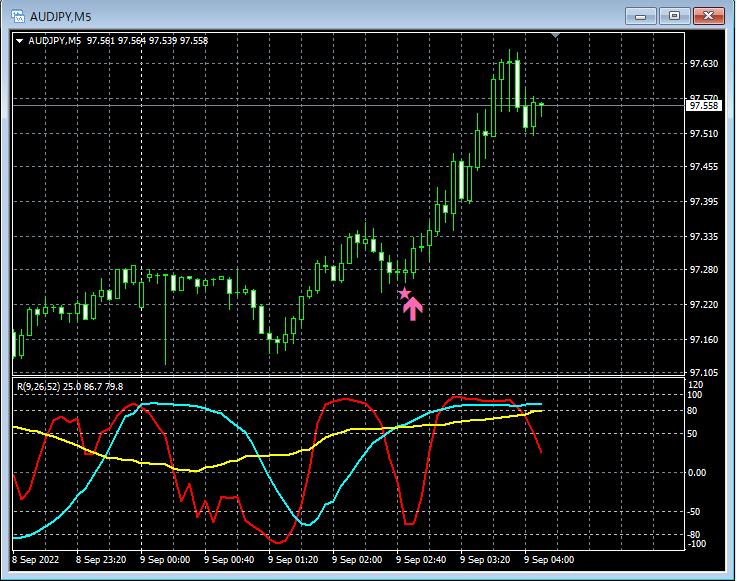Image resolution: width=737 pixels, height=581 pixels.
Task: Click the current price label 97.558
Action: (704, 106)
